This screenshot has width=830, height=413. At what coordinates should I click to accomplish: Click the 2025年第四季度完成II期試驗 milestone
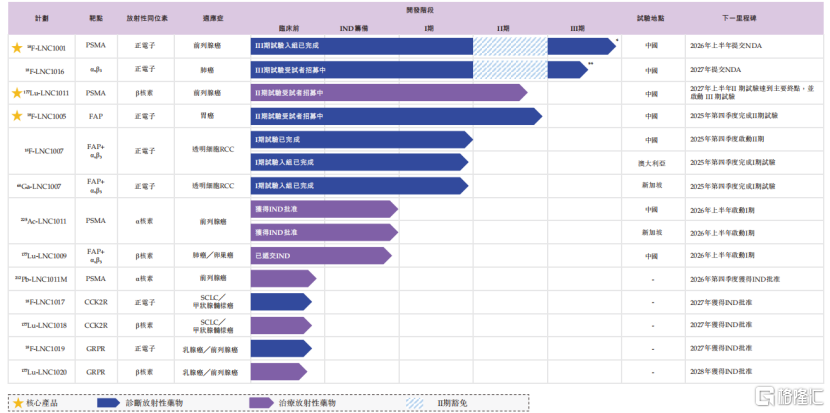coord(733,115)
